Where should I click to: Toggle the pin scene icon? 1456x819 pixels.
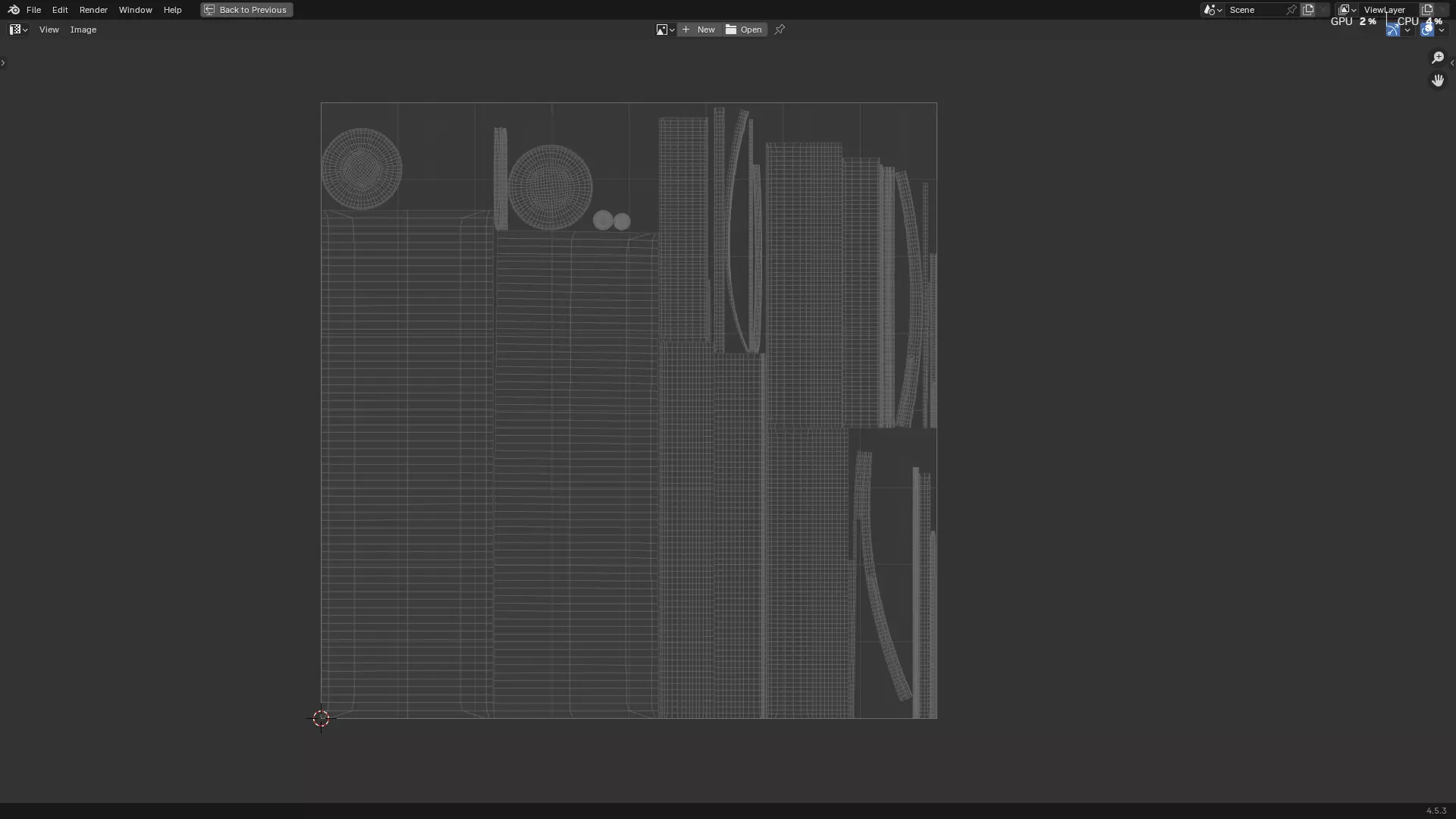[x=1291, y=10]
